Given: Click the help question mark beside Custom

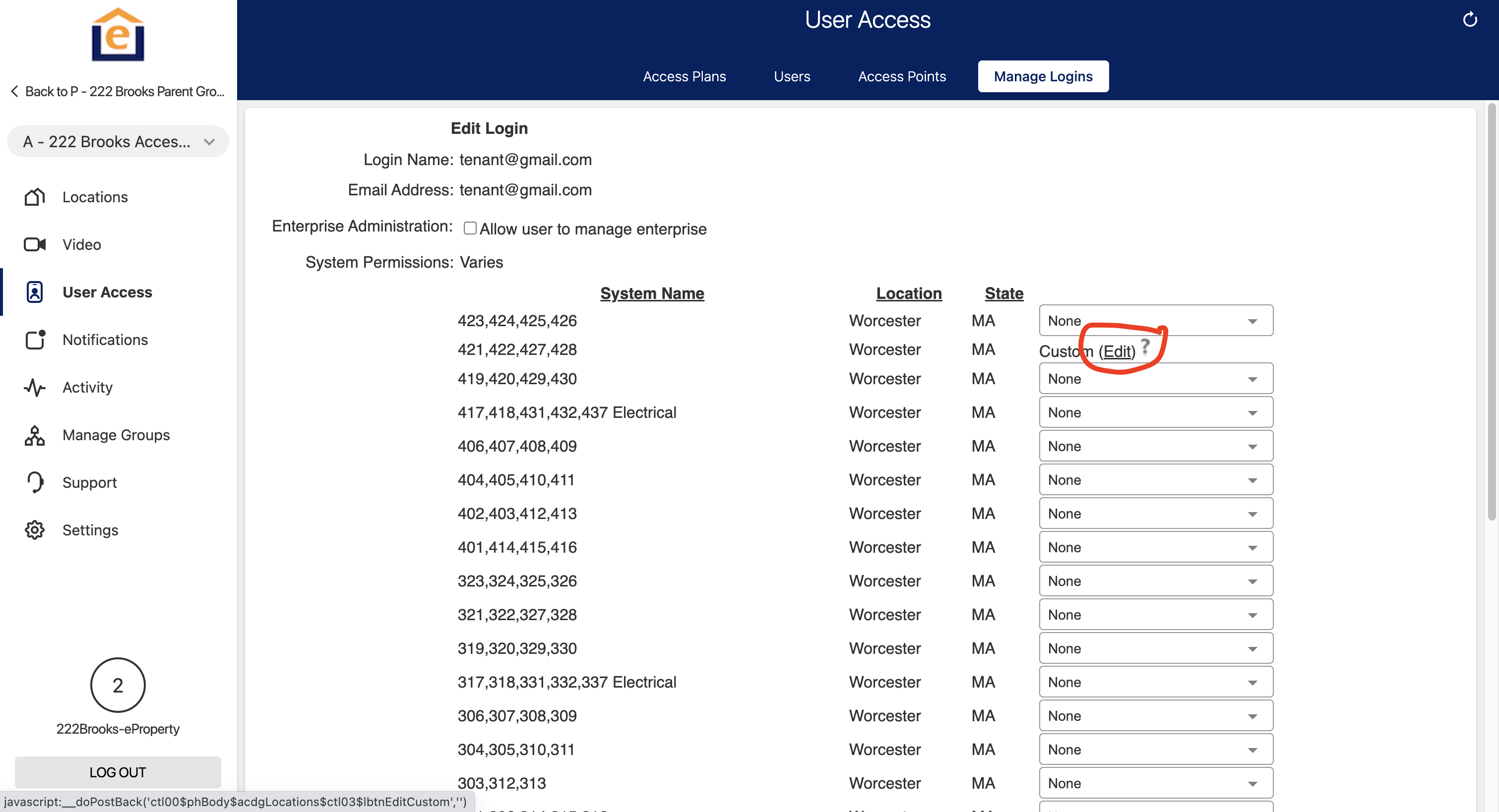Looking at the screenshot, I should (1145, 347).
